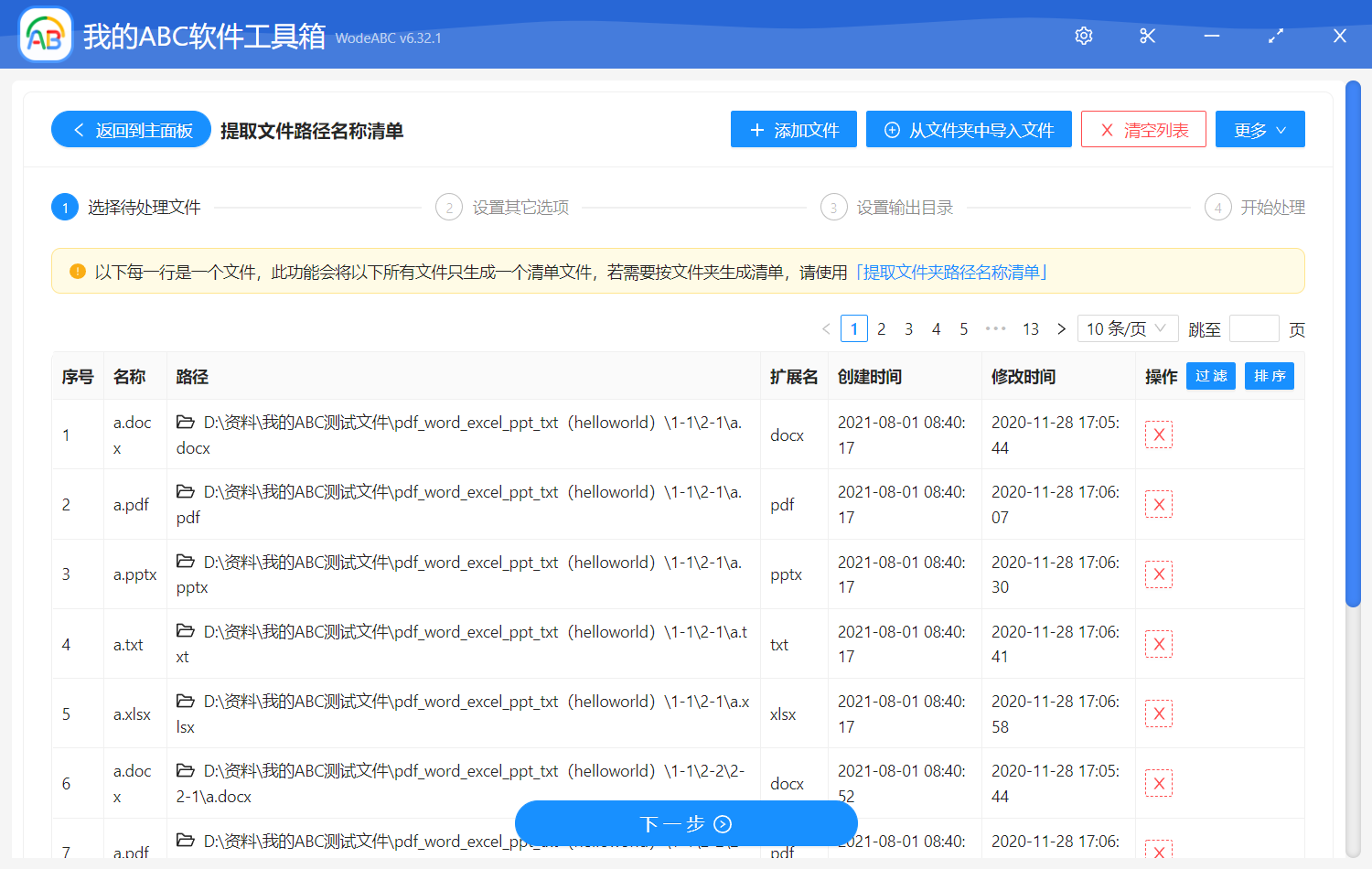Open the 10条/页 page size dropdown
Viewport: 1372px width, 869px height.
1127,327
